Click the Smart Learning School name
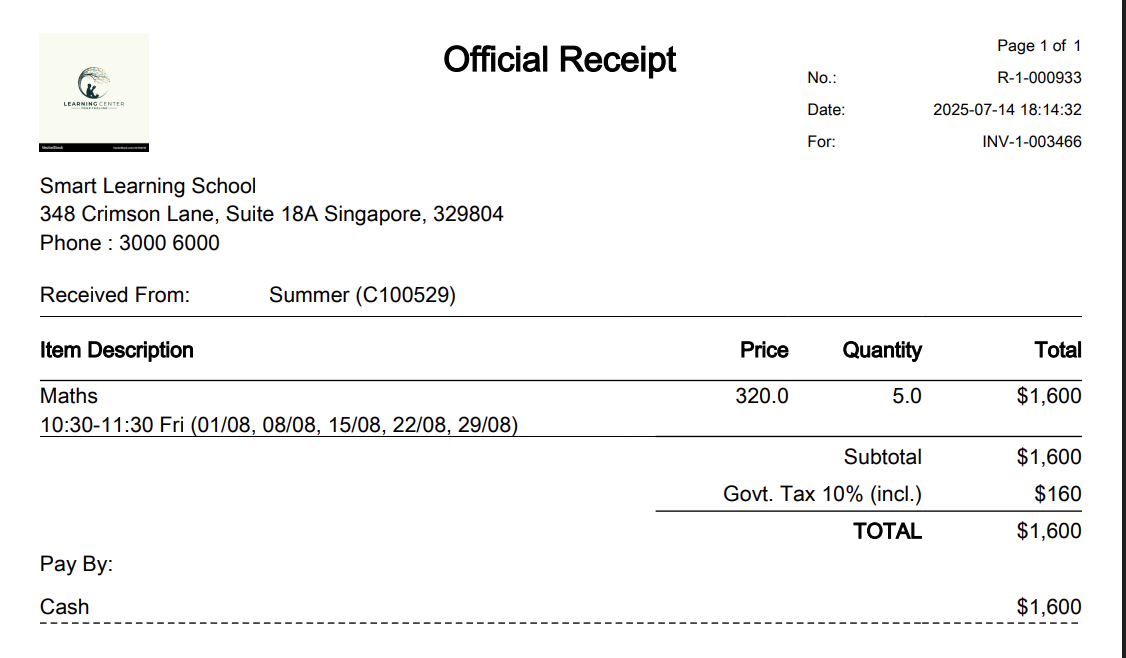Screen dimensions: 1126x658 [148, 186]
